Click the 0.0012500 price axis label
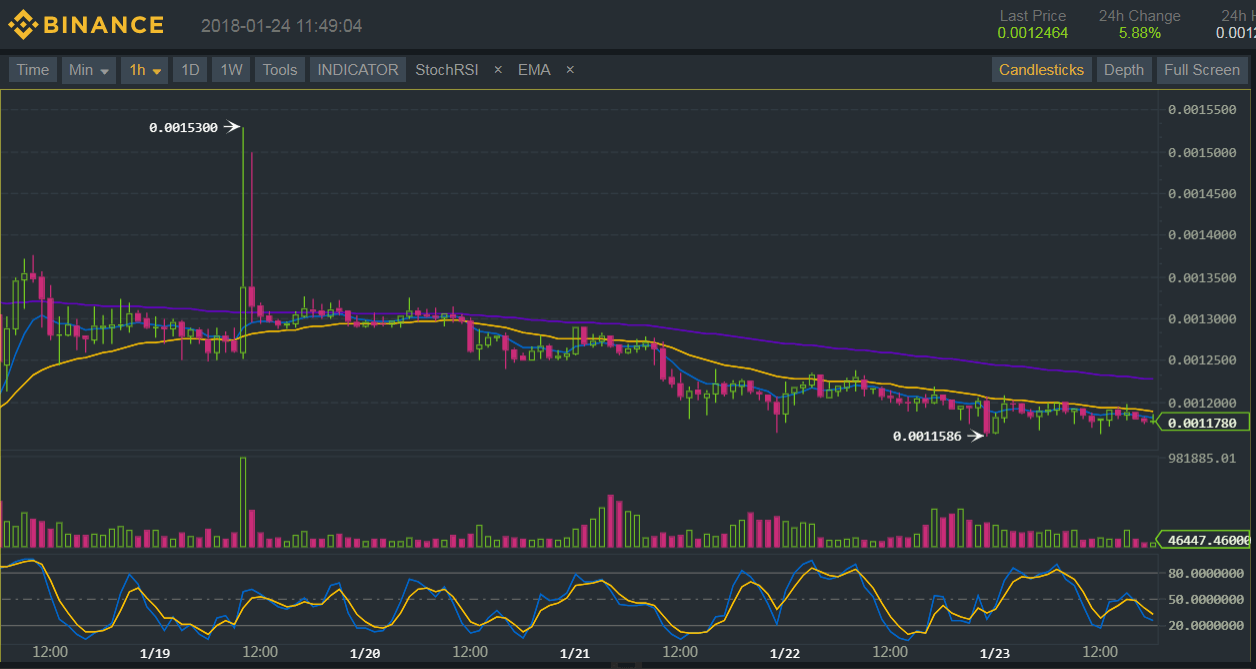This screenshot has height=669, width=1256. [1203, 360]
